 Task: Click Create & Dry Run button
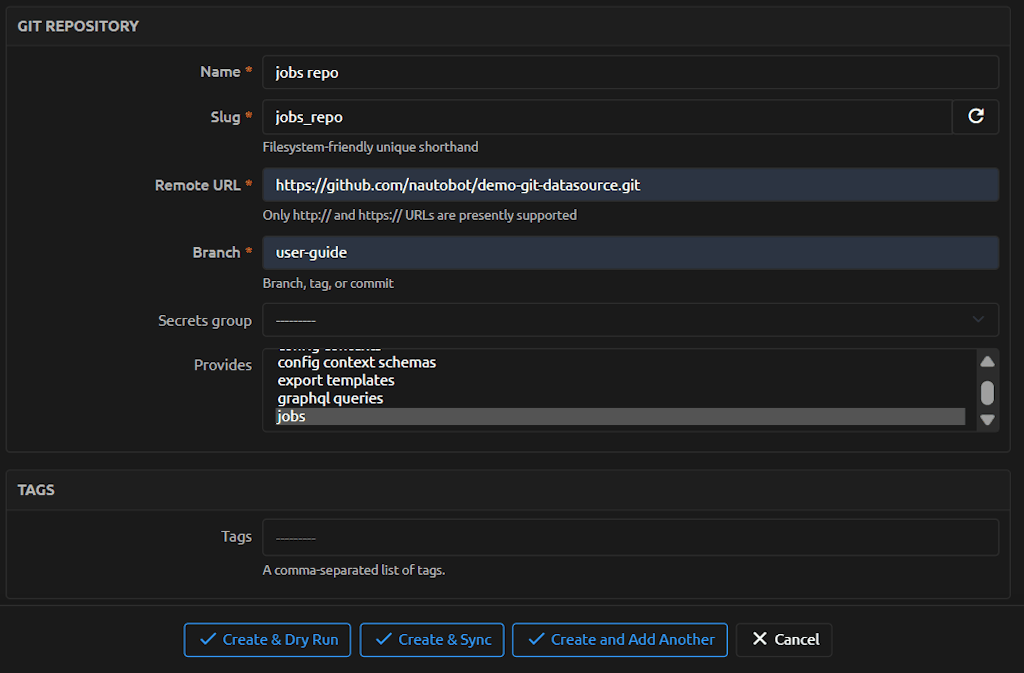[x=267, y=640]
